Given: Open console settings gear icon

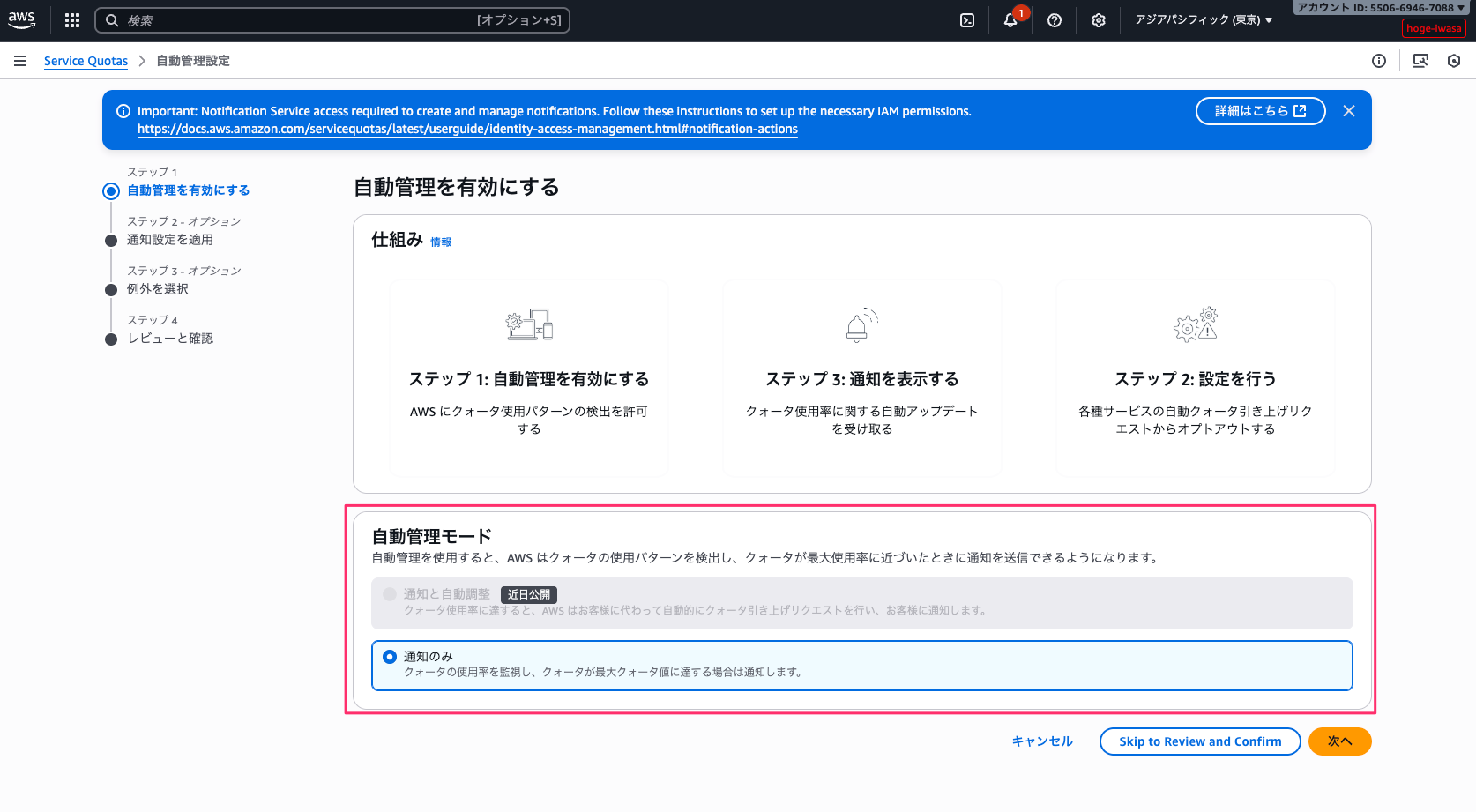Looking at the screenshot, I should (x=1099, y=20).
